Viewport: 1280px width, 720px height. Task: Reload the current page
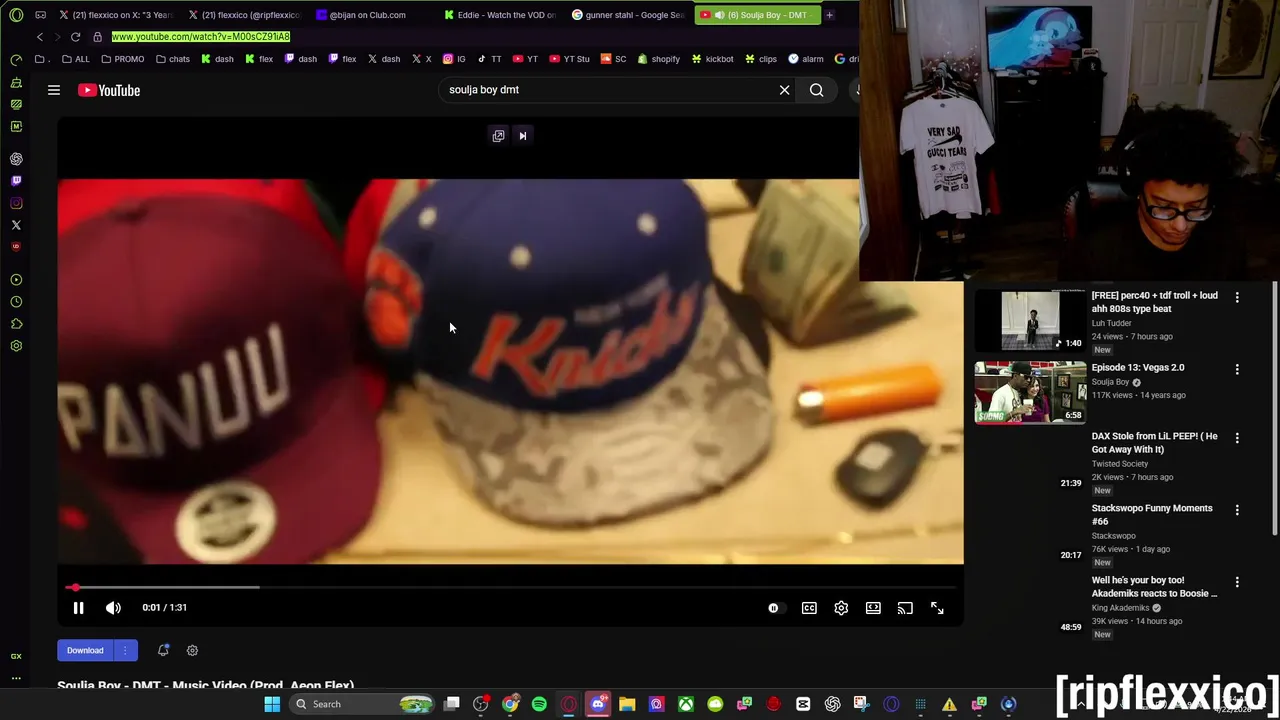tap(75, 37)
